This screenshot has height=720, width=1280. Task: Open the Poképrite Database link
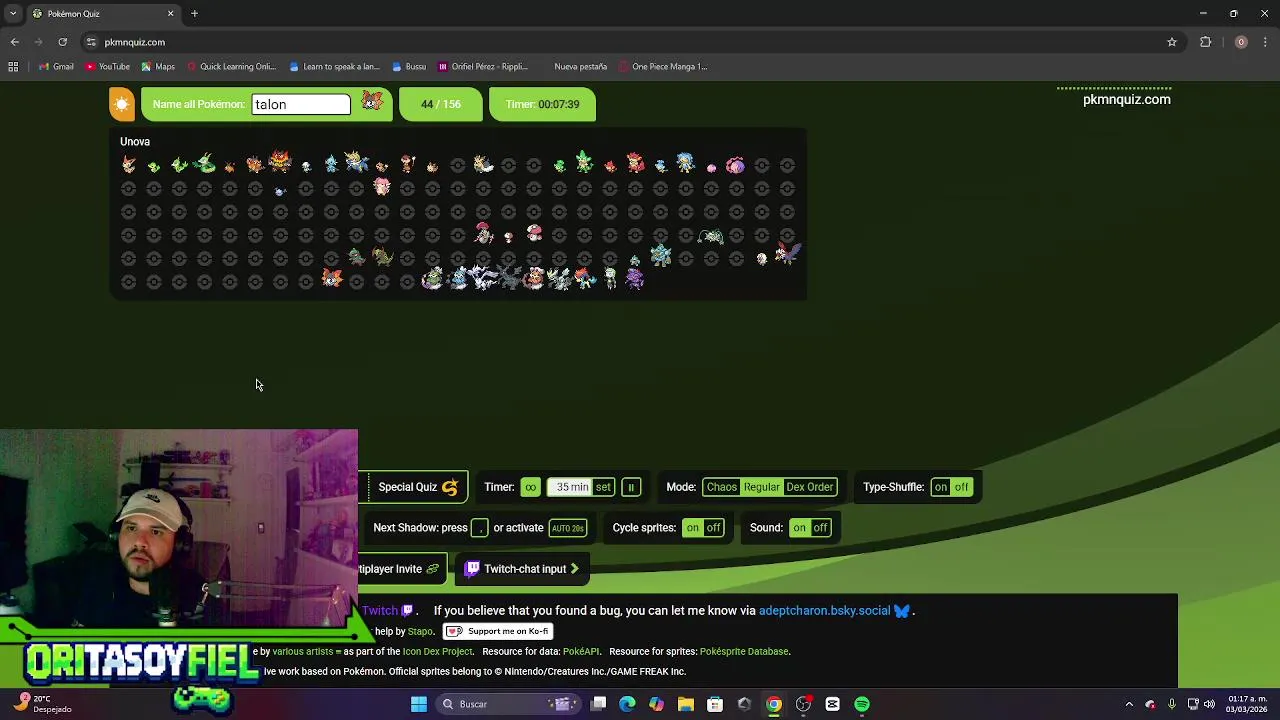coord(744,651)
